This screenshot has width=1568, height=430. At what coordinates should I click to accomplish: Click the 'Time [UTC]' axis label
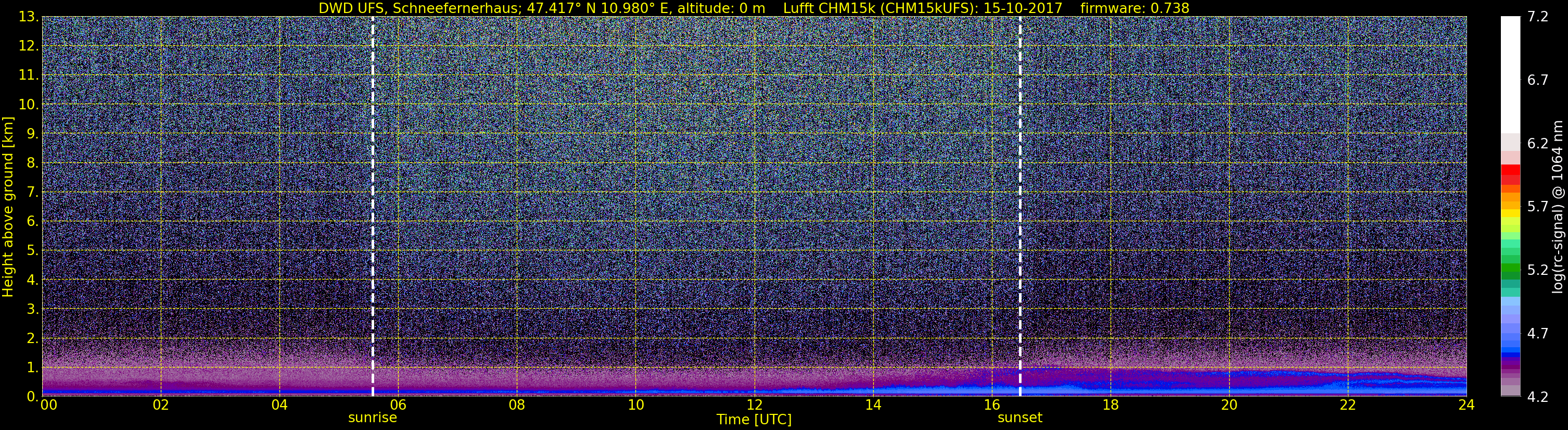tap(754, 420)
